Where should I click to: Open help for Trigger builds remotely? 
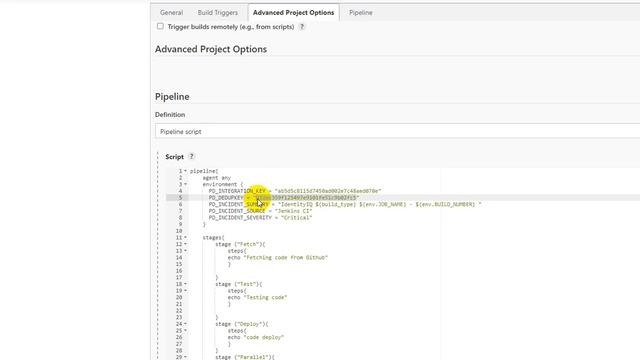[302, 27]
